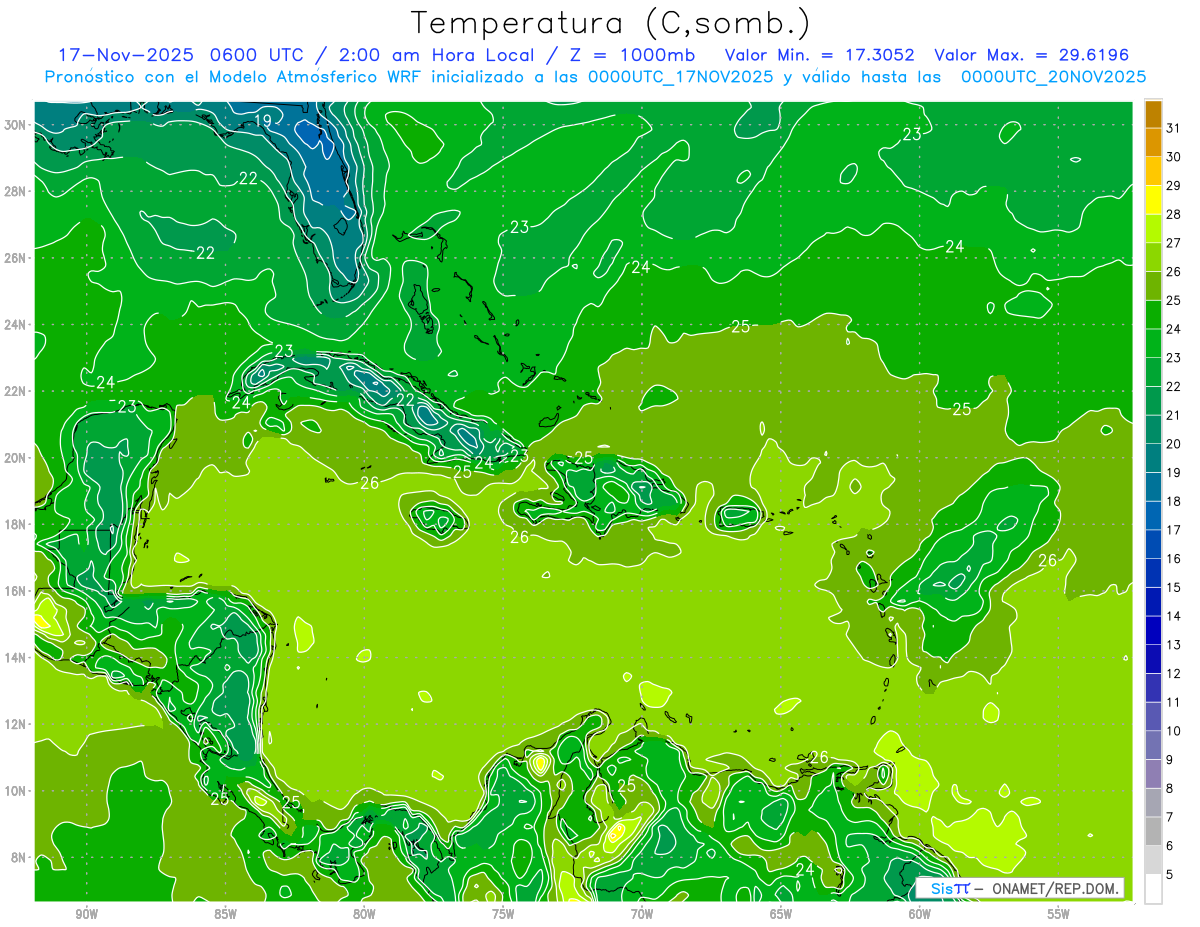Click the "16N" latitude axis label
The width and height of the screenshot is (1200, 927).
[x=17, y=591]
